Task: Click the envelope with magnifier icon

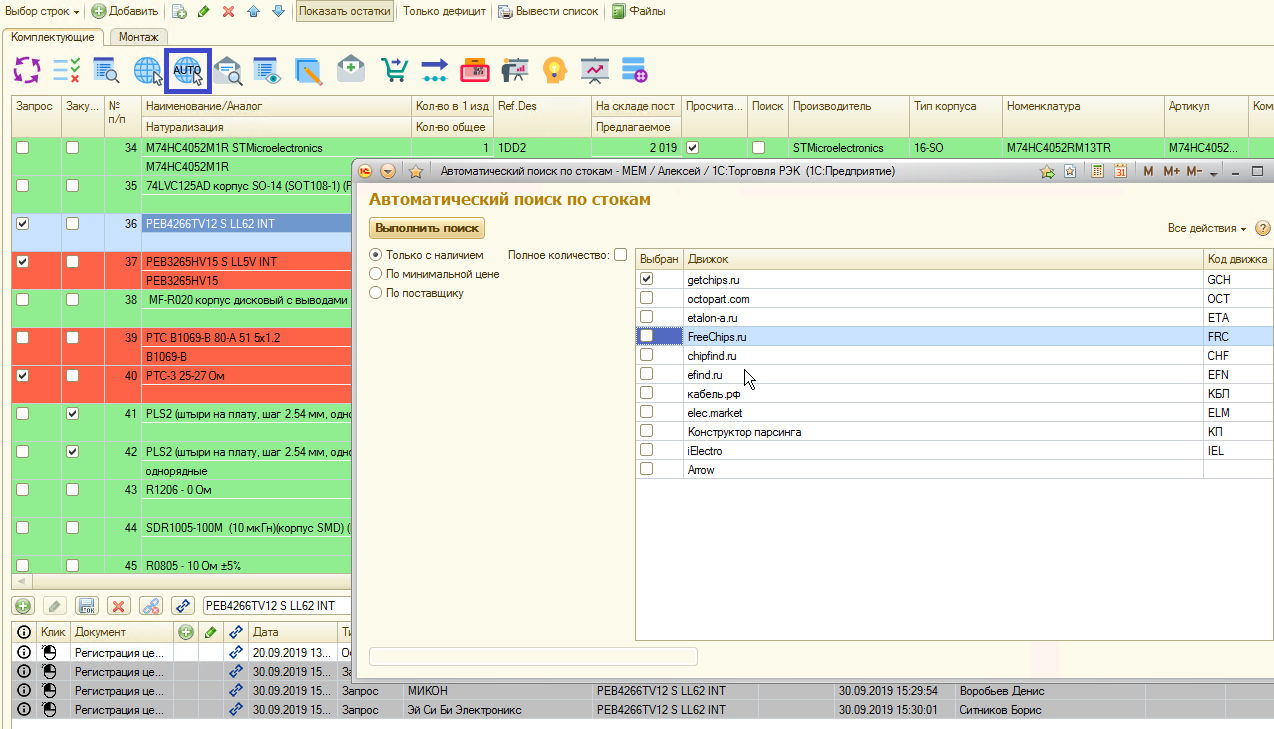Action: click(x=229, y=70)
